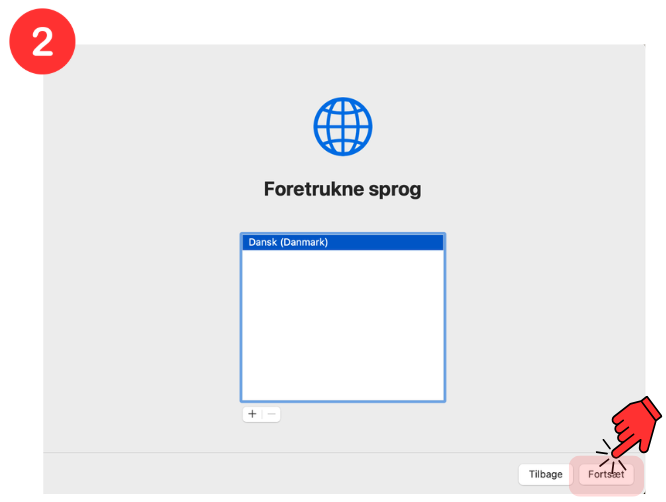The width and height of the screenshot is (666, 502).
Task: Click the word (Danmark) in the selected row
Action: click(304, 242)
